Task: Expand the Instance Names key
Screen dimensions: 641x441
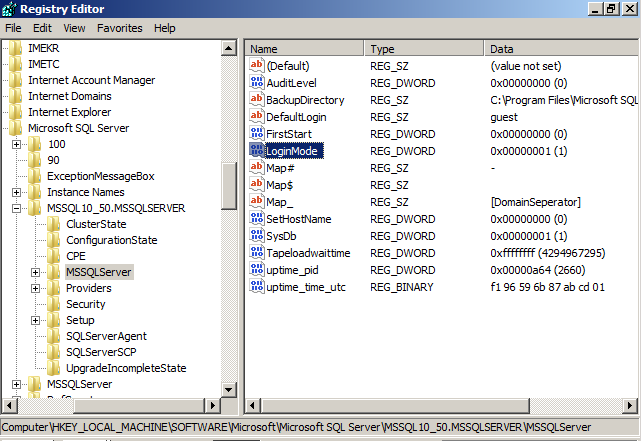Action: tap(16, 192)
